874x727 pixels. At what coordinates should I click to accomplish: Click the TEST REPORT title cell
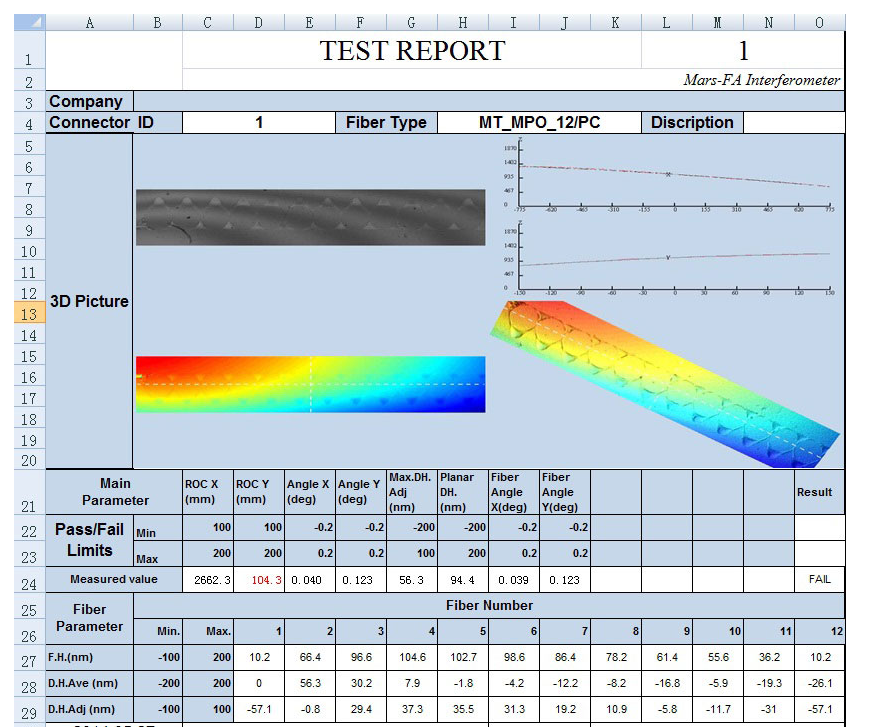coord(412,50)
